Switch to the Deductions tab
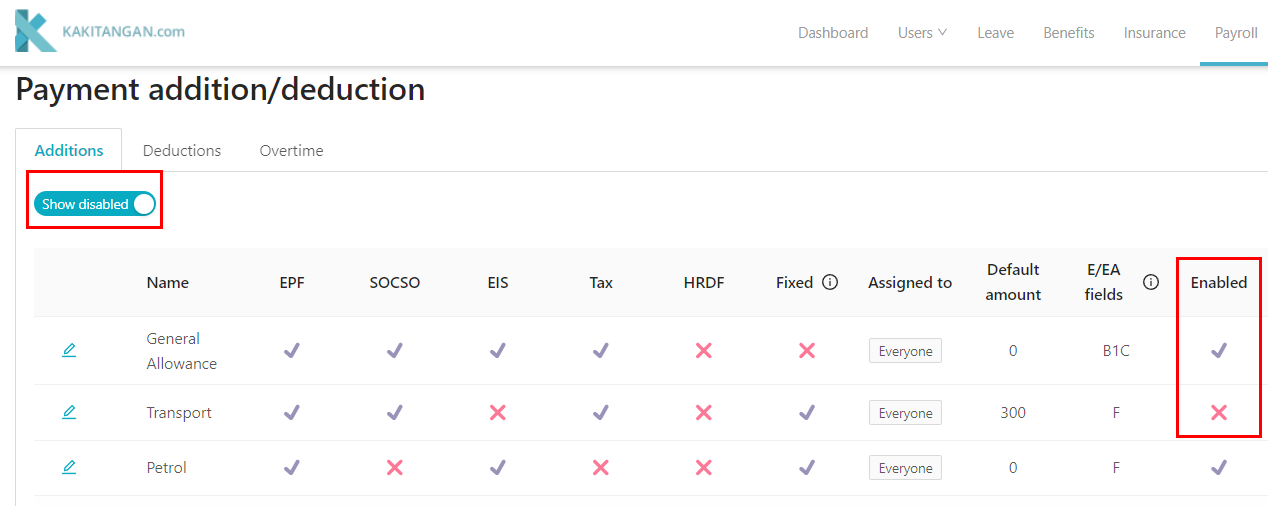 182,151
